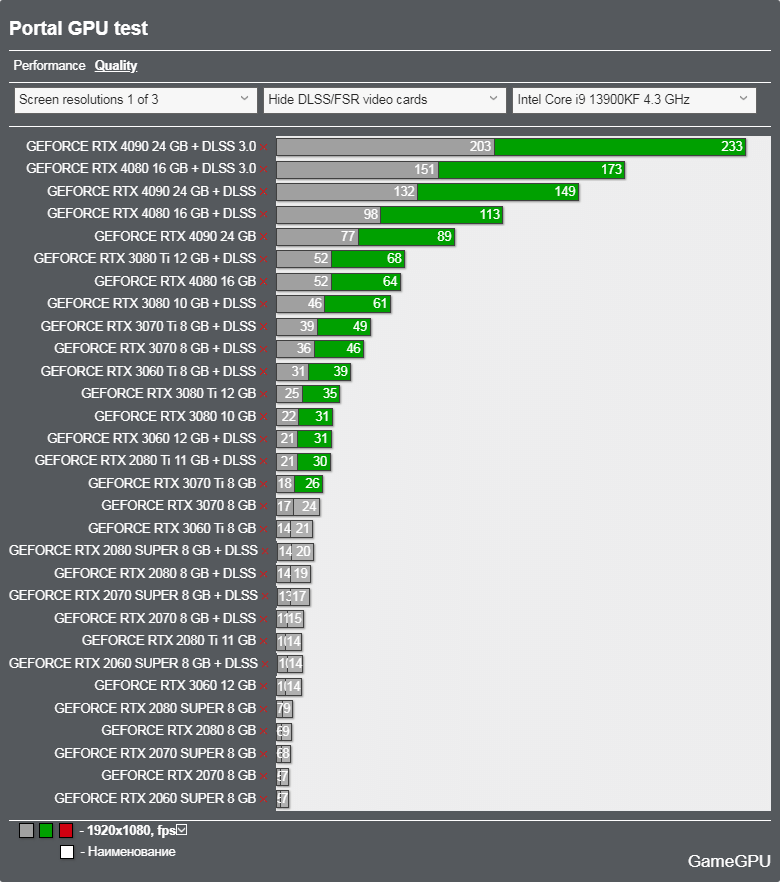Click the GameGPU label
780x882 pixels.
[729, 861]
